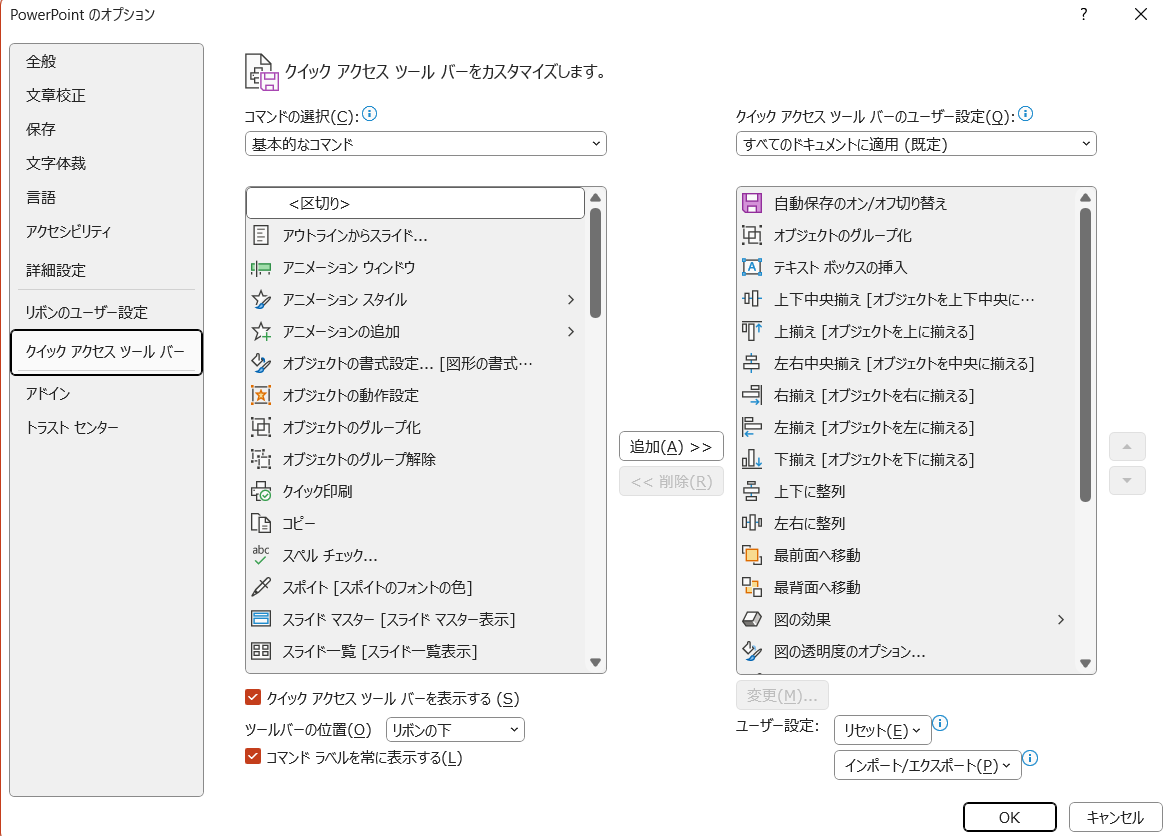Expand the アニメーションの追加 submenu arrow
Screen dimensions: 1163x836
570,331
